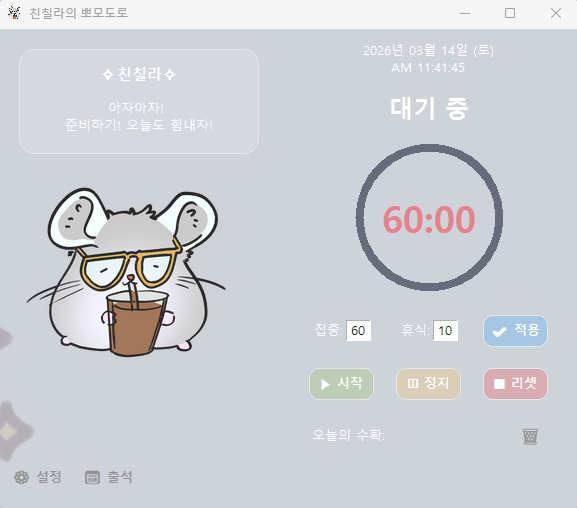Clear today's harvest with the trash icon
This screenshot has width=577, height=508.
pos(530,436)
